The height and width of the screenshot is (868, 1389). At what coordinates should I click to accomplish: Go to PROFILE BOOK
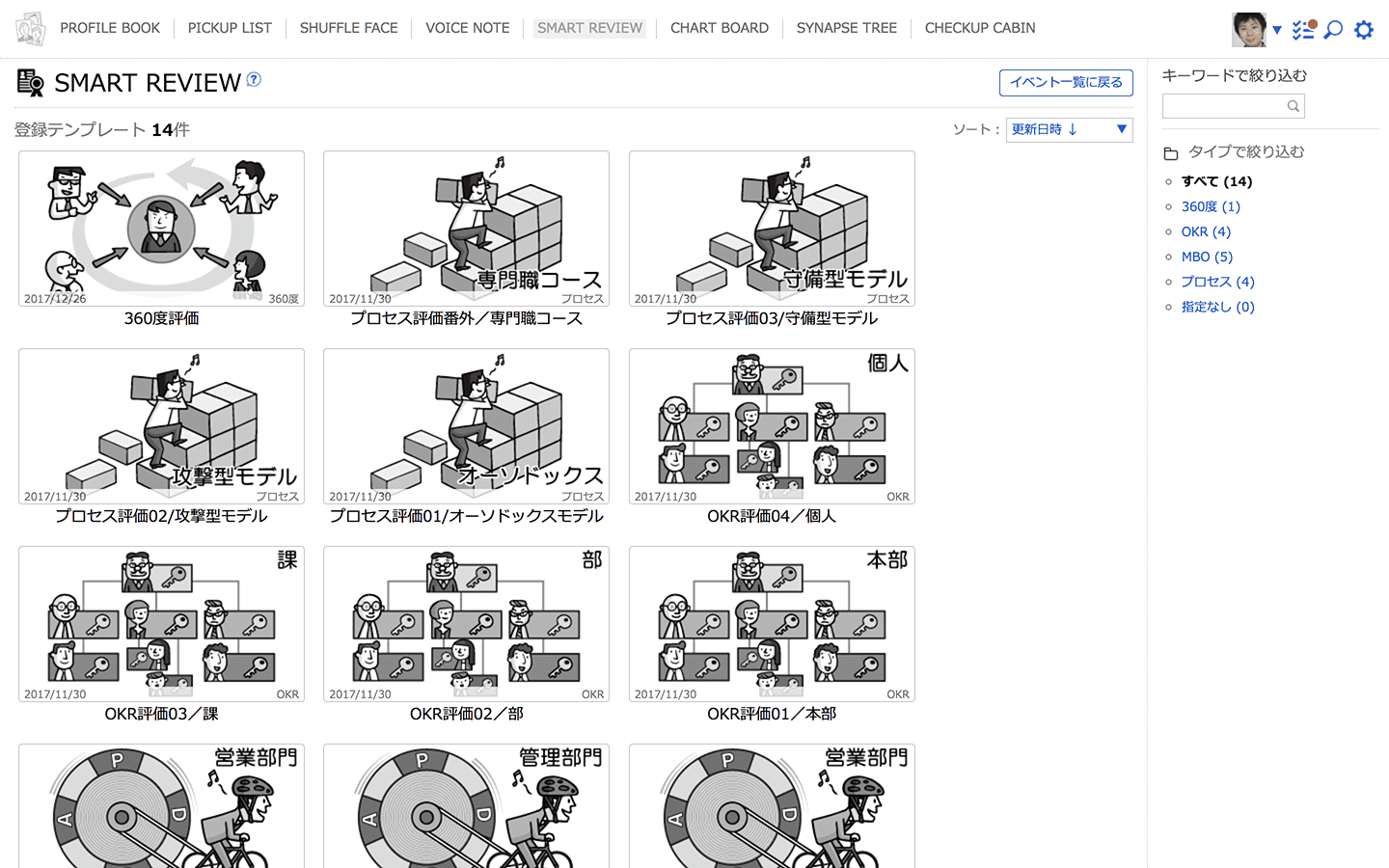[110, 28]
